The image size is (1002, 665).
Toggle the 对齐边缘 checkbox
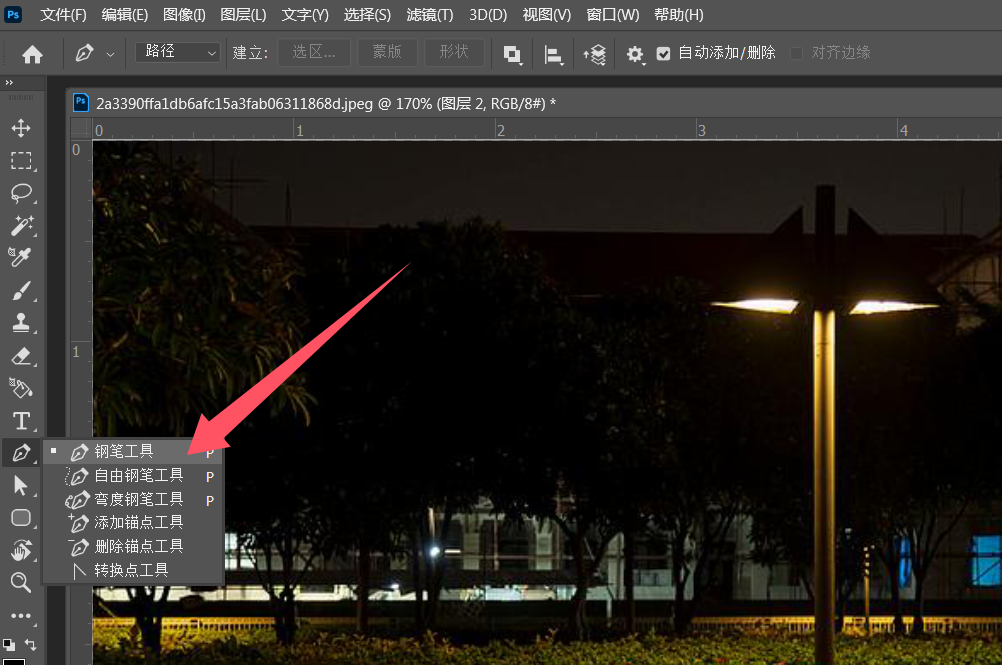point(796,53)
